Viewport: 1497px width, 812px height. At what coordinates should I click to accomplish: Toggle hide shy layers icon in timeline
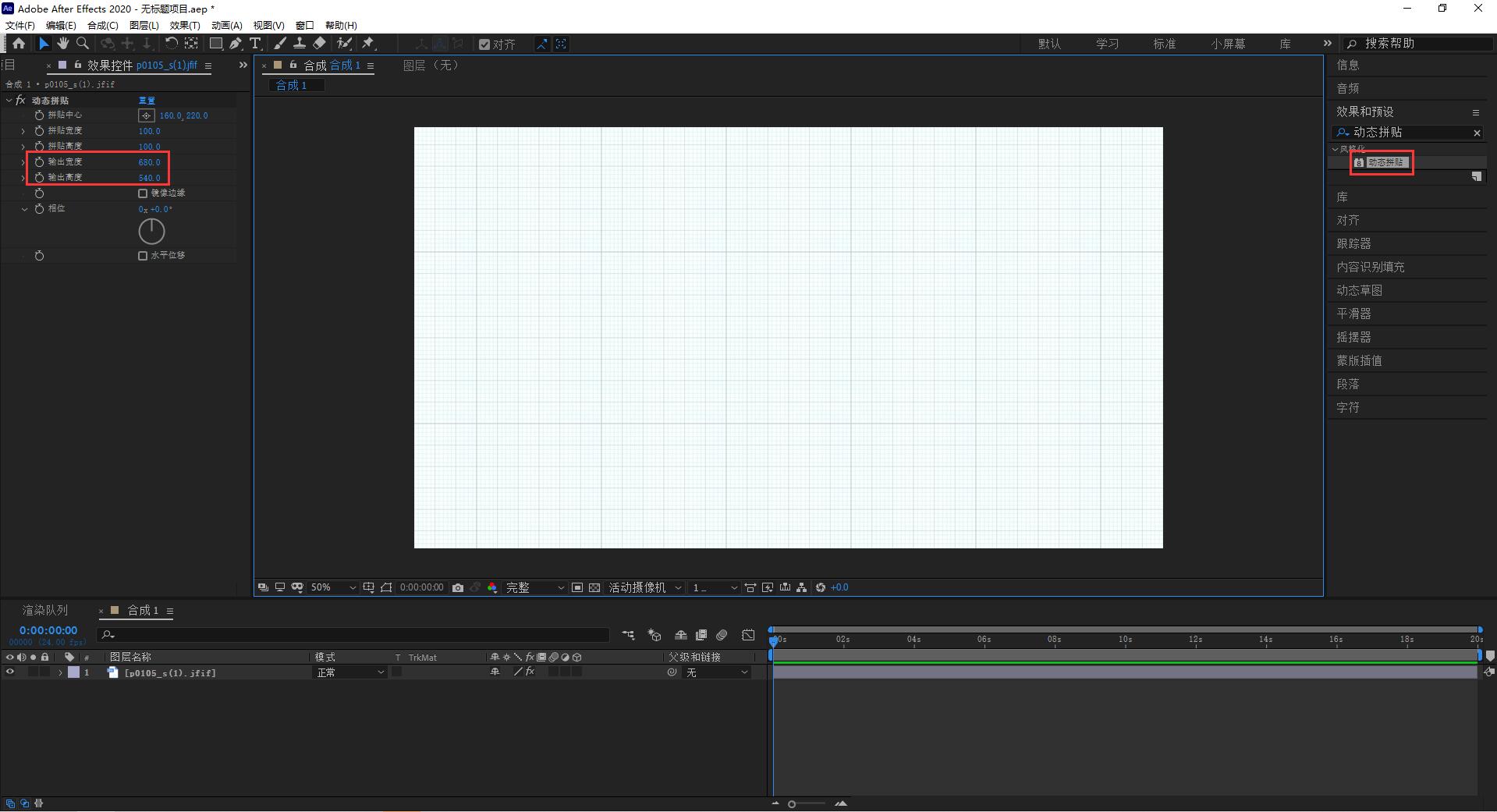[x=681, y=635]
